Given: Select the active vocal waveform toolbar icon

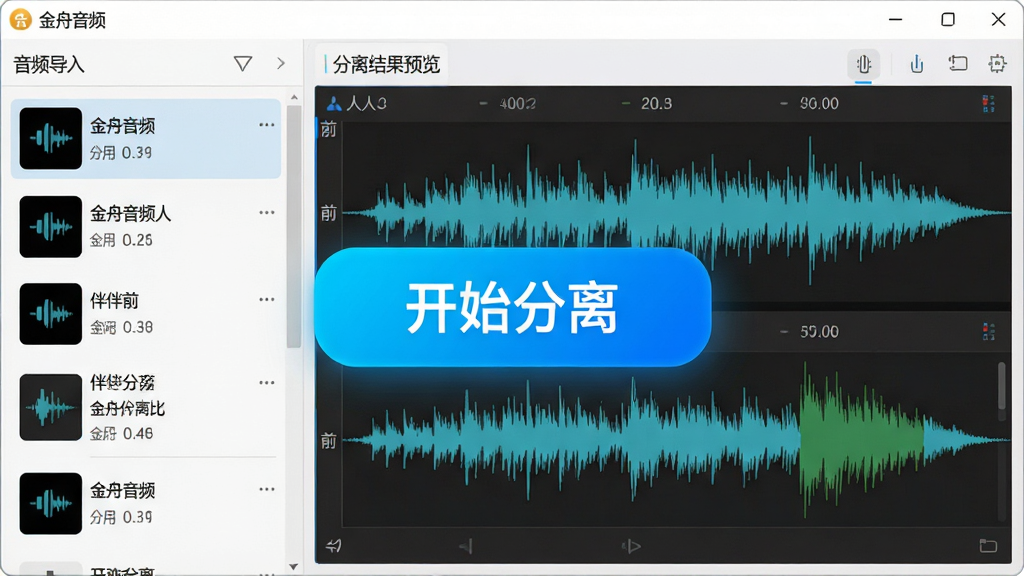Looking at the screenshot, I should 863,64.
